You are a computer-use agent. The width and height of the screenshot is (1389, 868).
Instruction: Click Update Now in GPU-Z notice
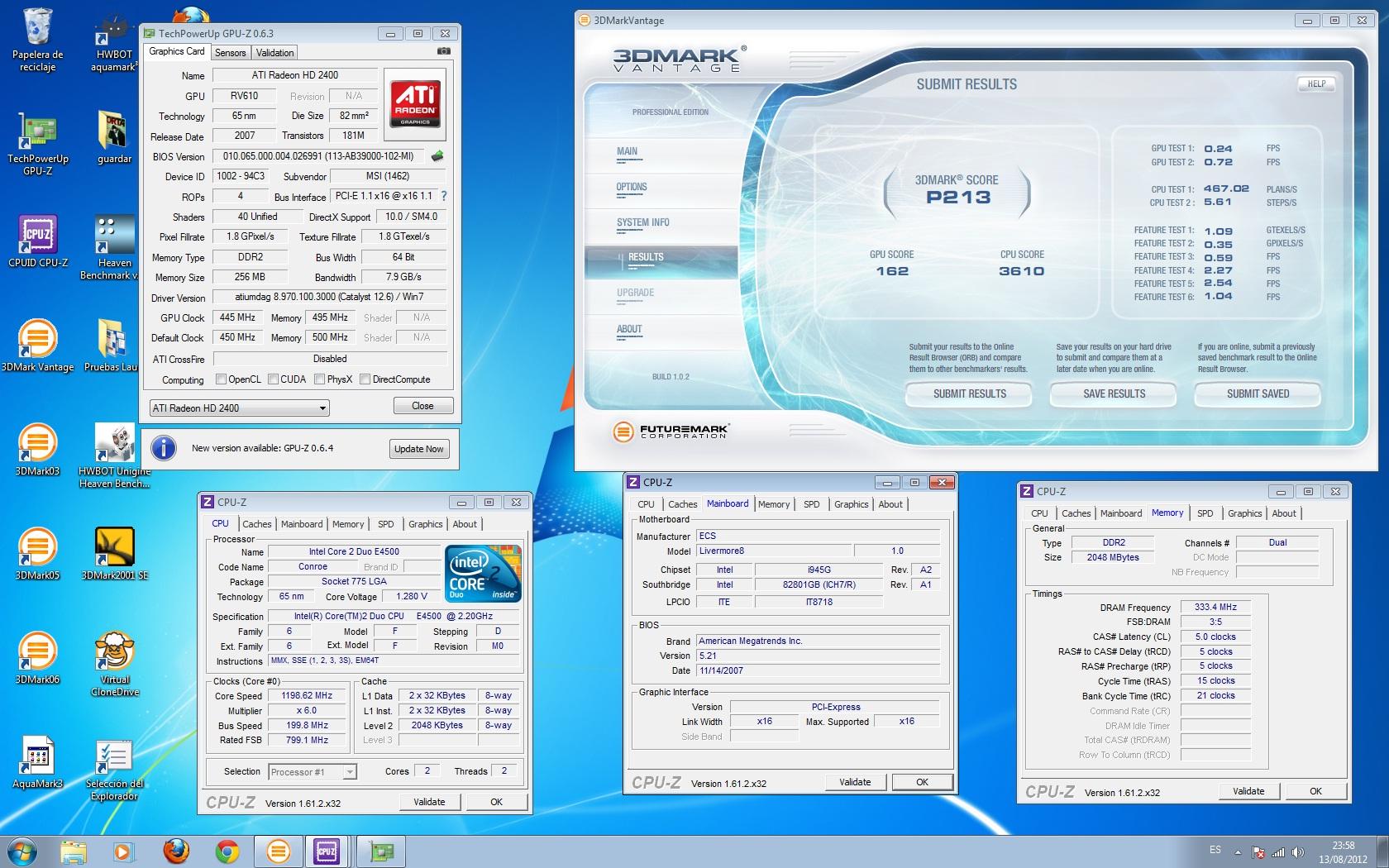coord(418,449)
